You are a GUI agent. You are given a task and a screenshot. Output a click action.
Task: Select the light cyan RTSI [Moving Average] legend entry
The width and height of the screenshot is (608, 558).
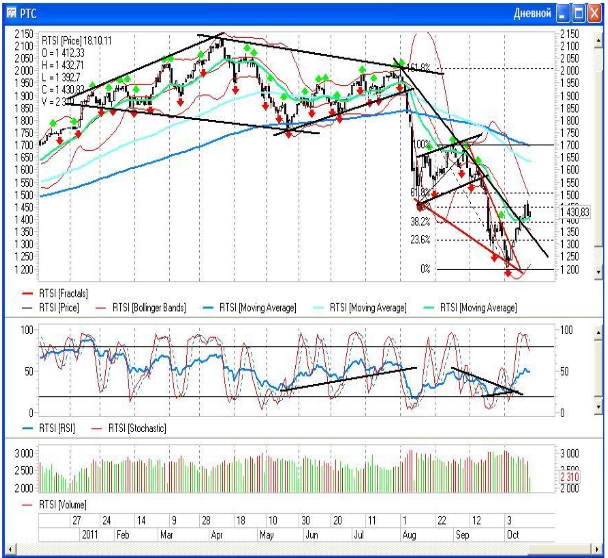tap(360, 308)
